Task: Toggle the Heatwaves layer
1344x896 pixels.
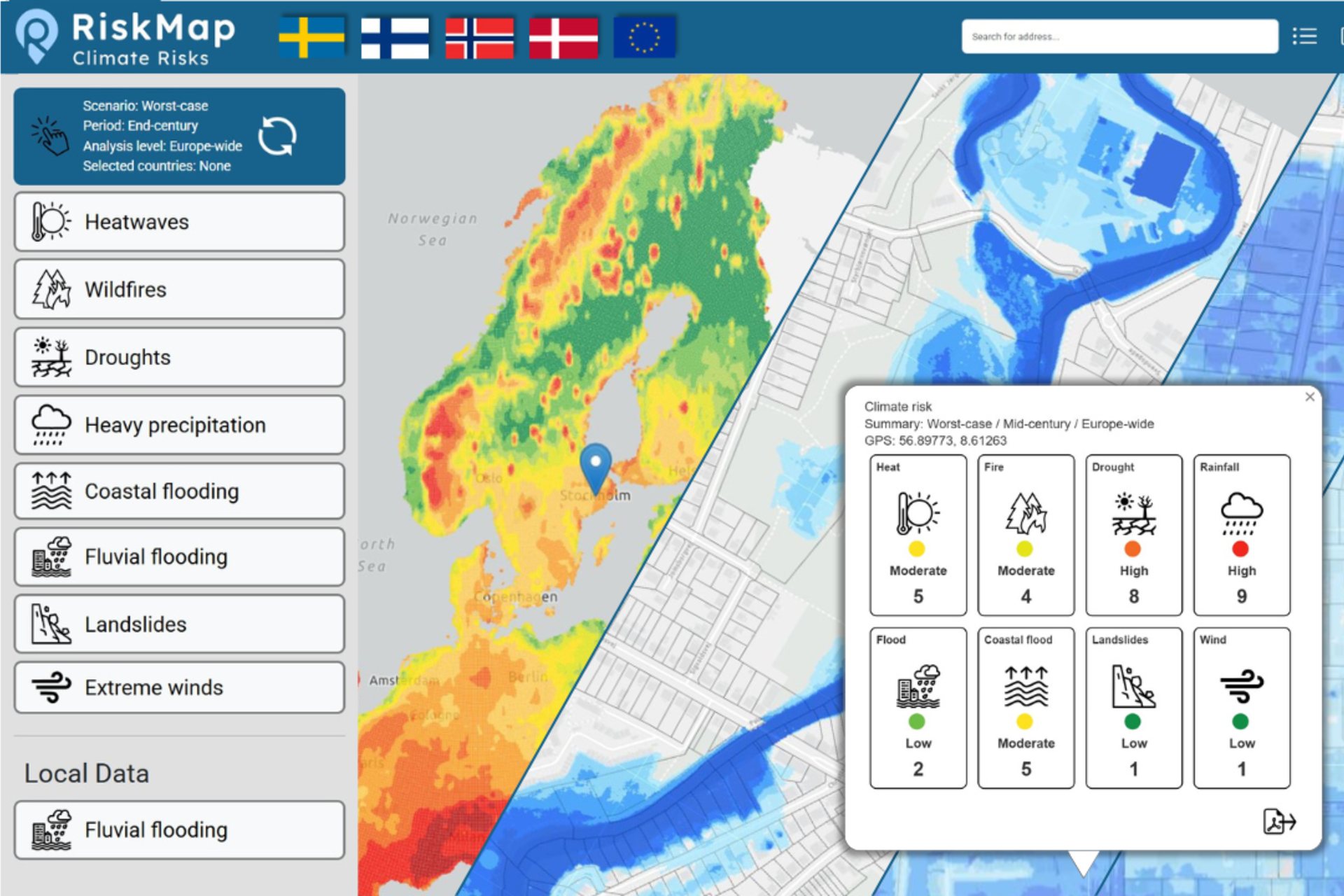Action: [x=179, y=222]
